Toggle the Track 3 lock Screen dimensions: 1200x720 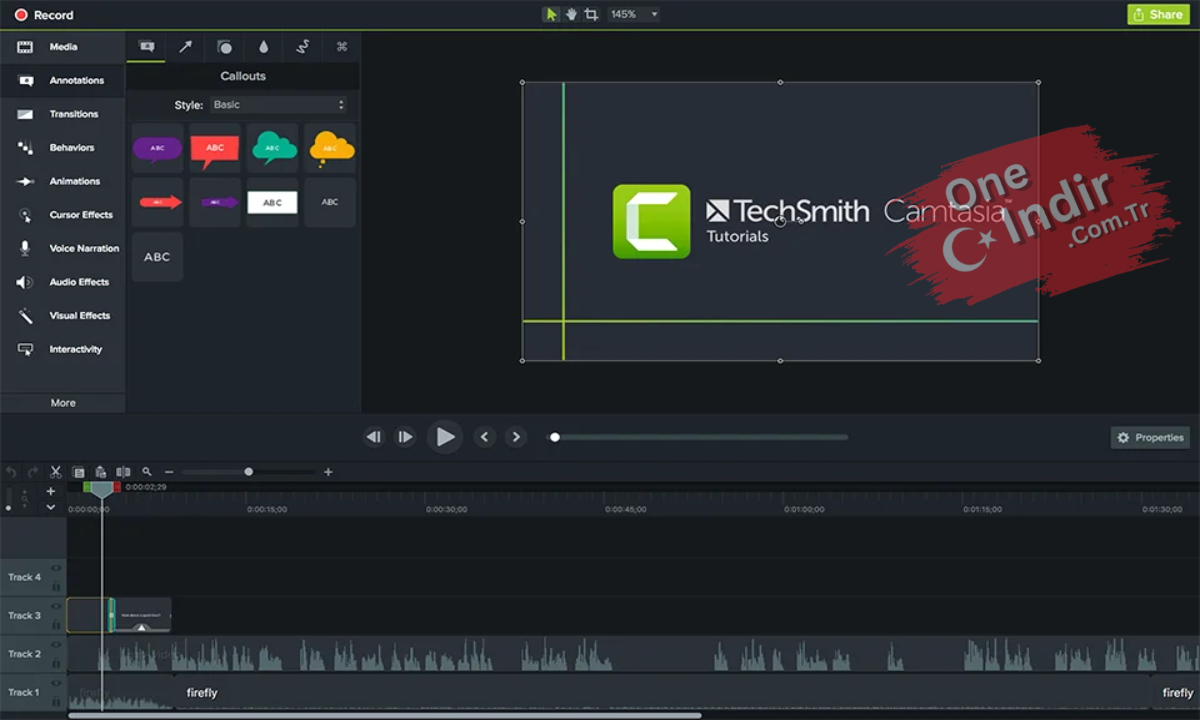click(56, 626)
